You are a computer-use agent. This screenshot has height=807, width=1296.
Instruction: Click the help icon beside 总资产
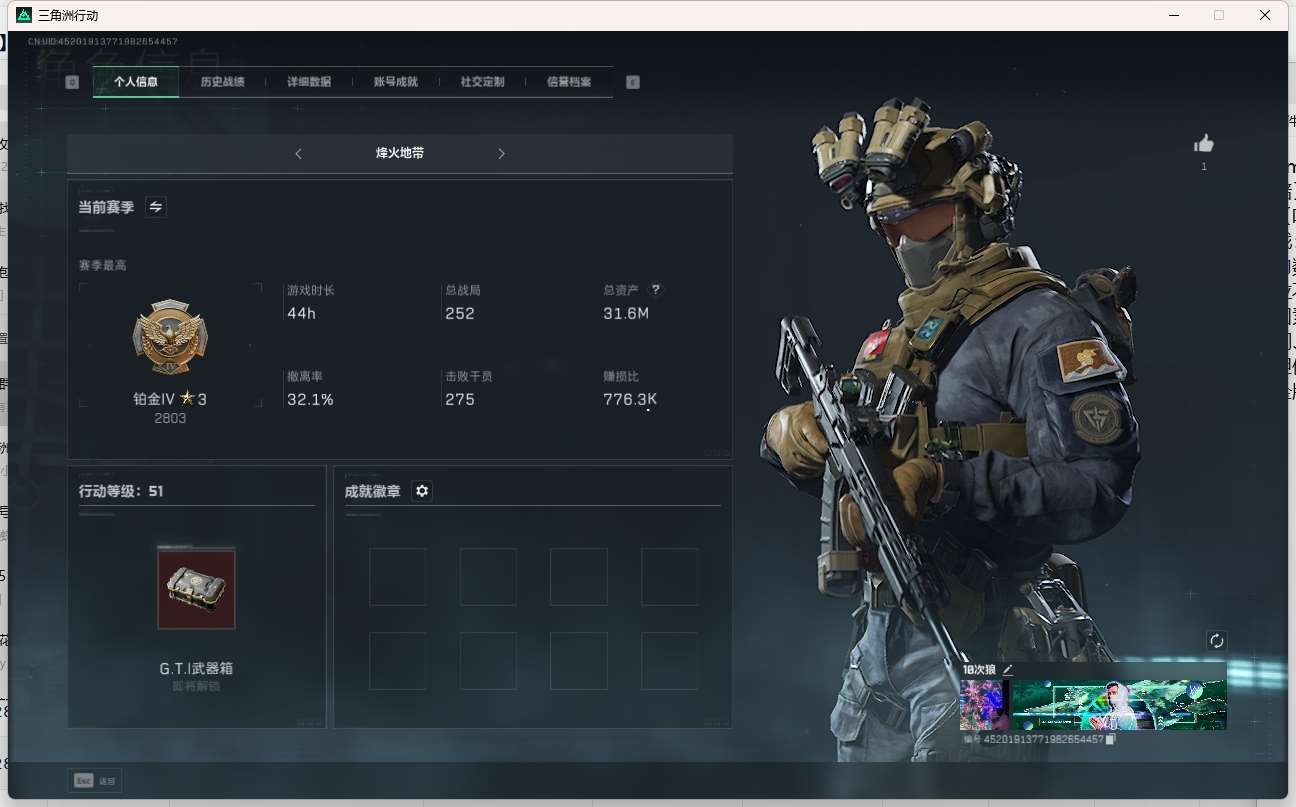(x=656, y=290)
